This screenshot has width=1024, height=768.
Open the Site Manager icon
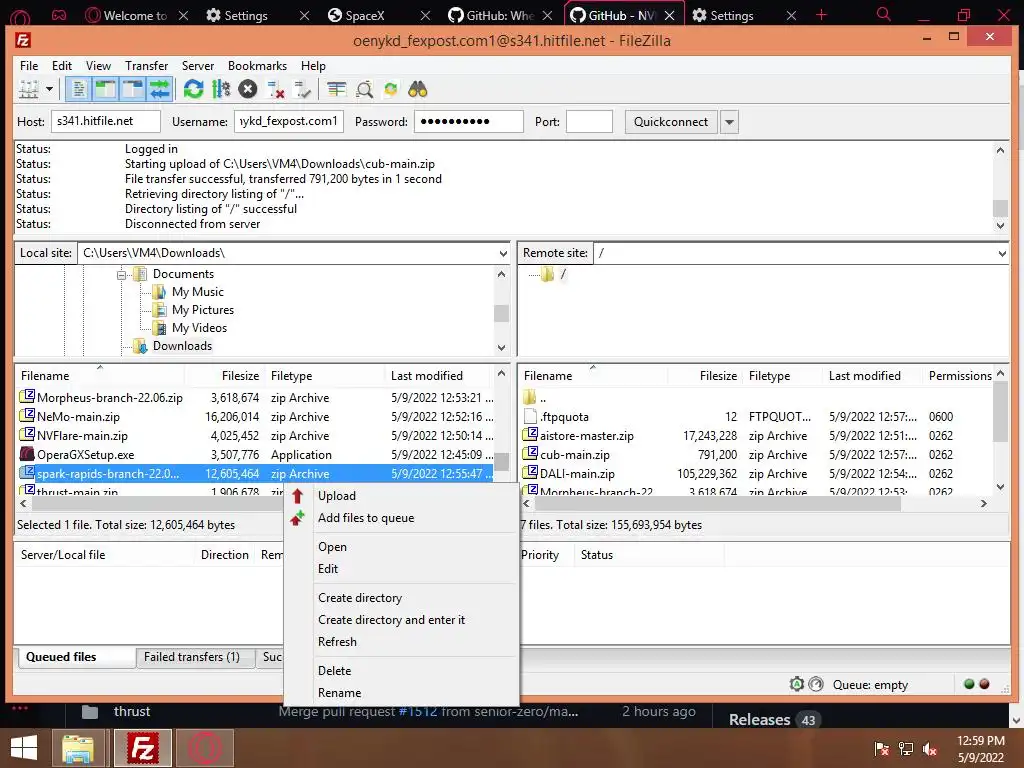click(x=29, y=89)
